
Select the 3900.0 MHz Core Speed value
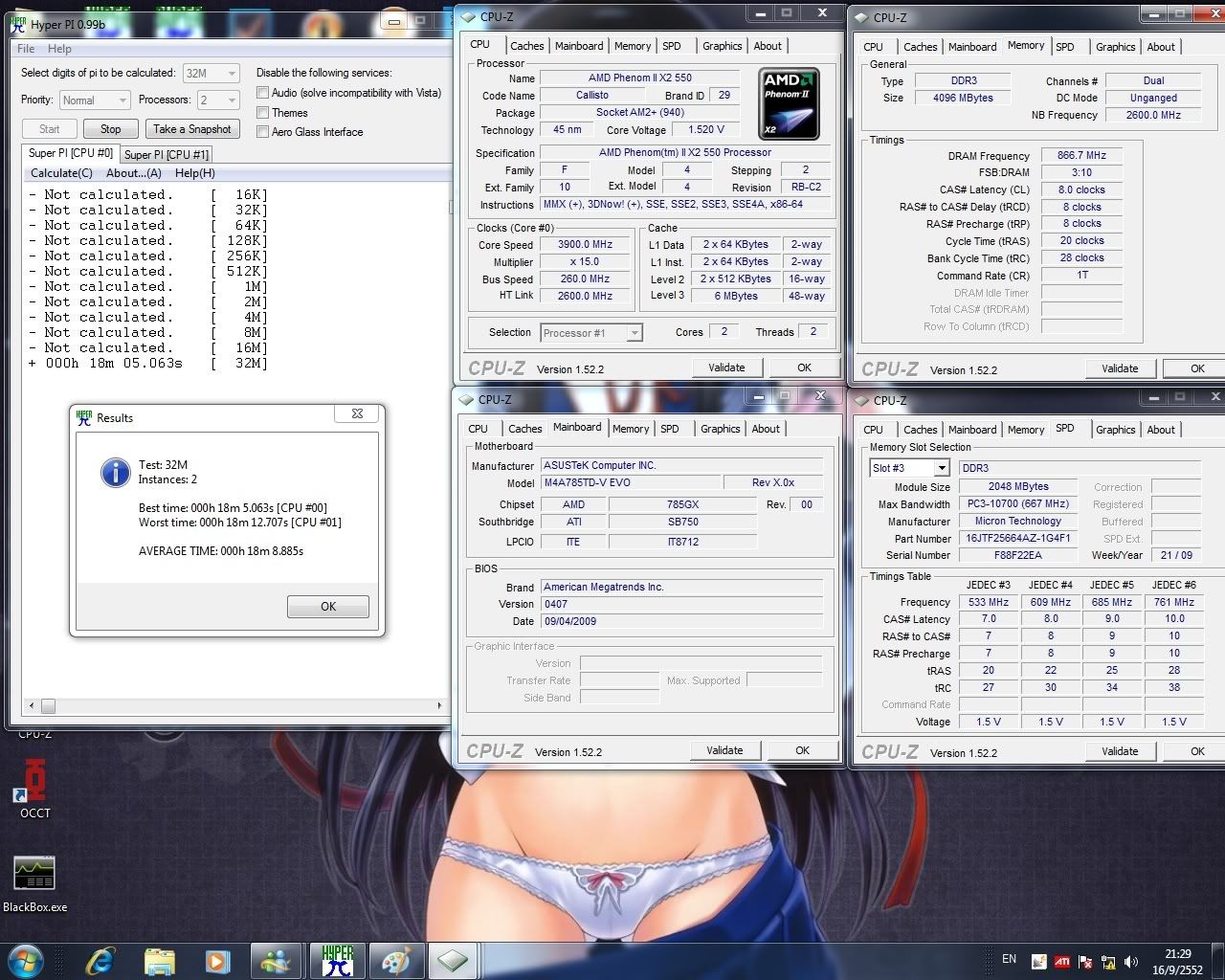coord(586,245)
